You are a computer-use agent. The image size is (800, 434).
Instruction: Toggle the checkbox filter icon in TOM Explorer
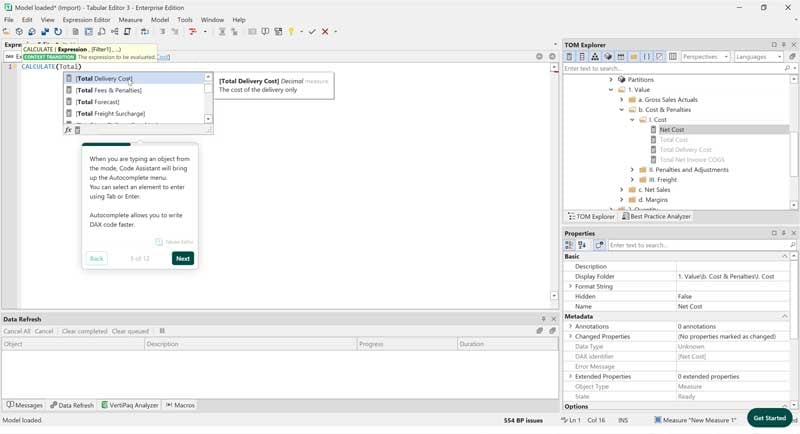pos(660,57)
